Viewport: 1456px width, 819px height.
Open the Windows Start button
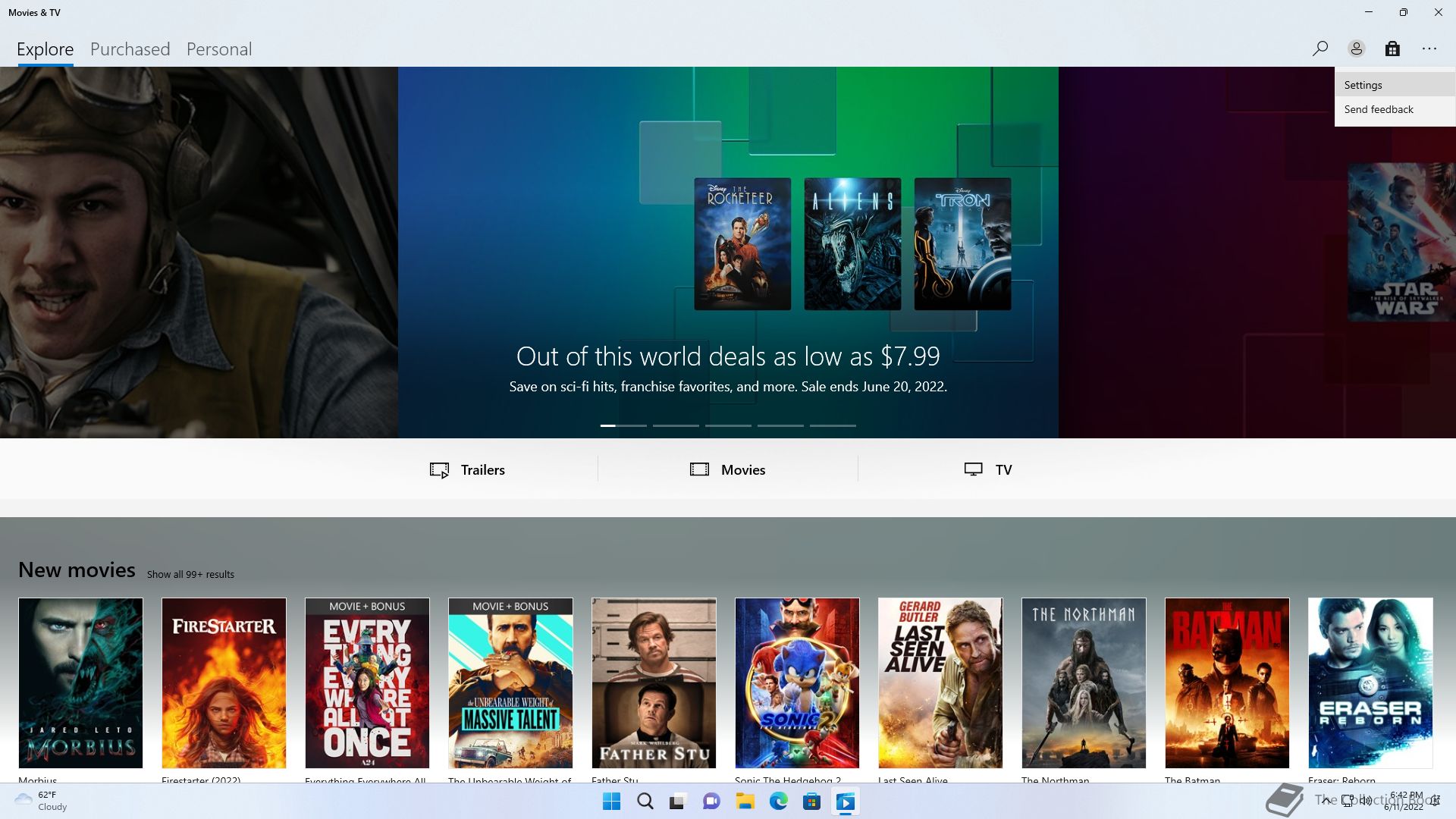click(x=611, y=802)
